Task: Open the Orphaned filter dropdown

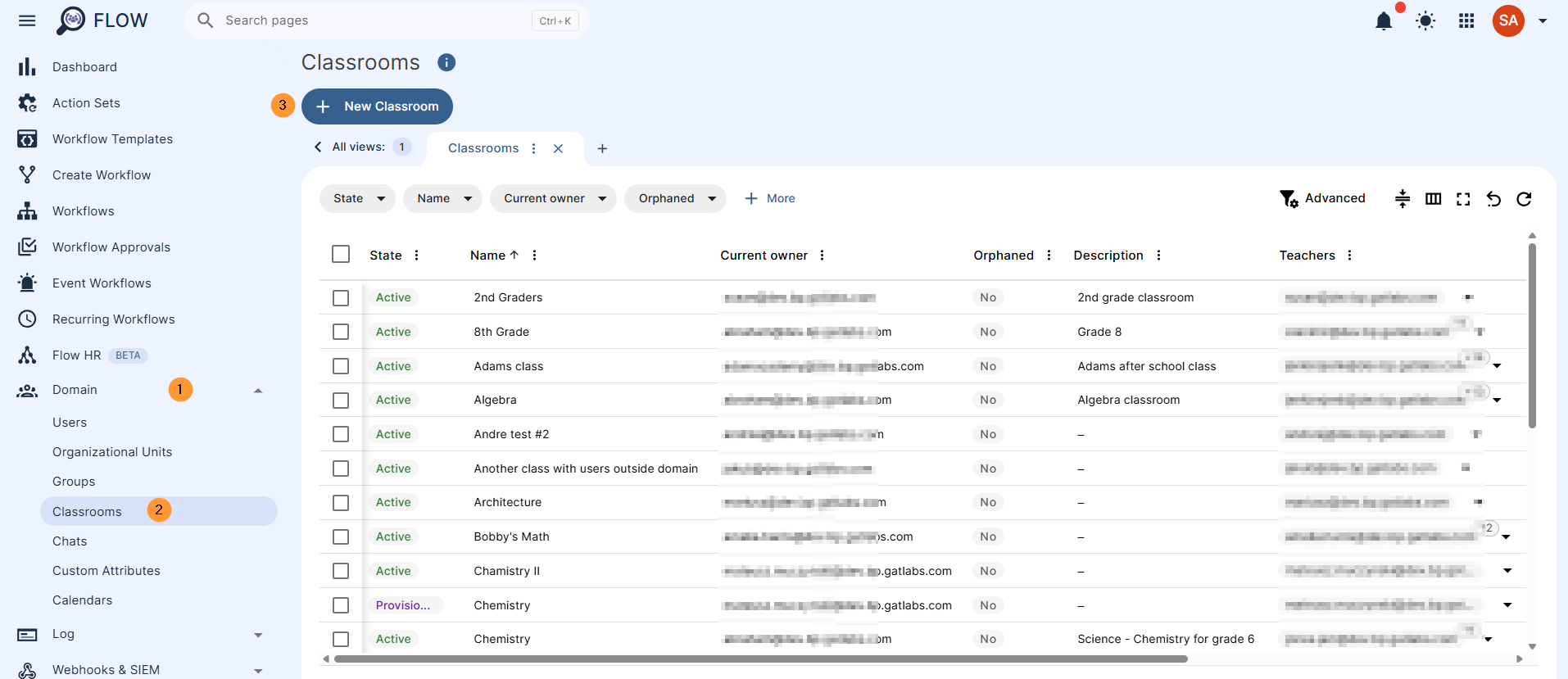Action: tap(676, 198)
